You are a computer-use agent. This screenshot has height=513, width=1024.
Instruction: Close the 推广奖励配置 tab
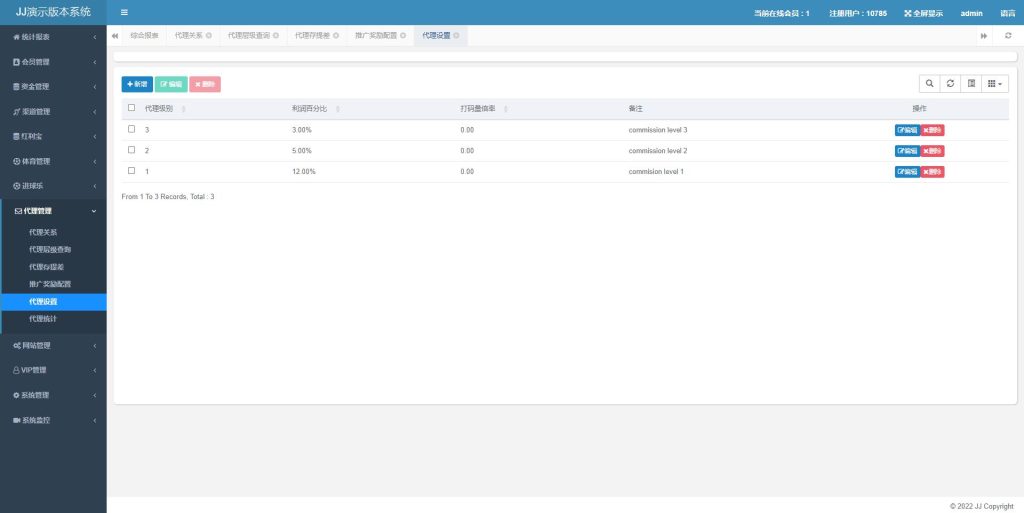403,36
